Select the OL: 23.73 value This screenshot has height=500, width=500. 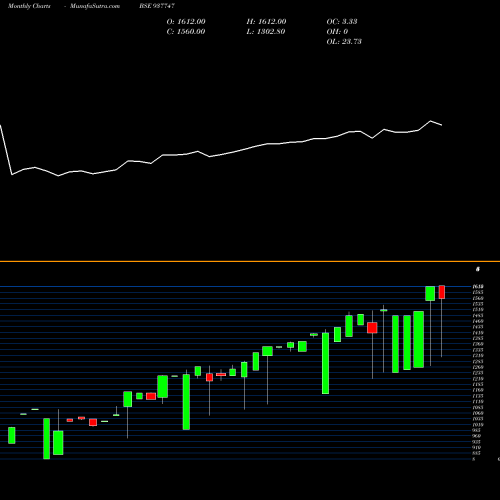pyautogui.click(x=344, y=42)
